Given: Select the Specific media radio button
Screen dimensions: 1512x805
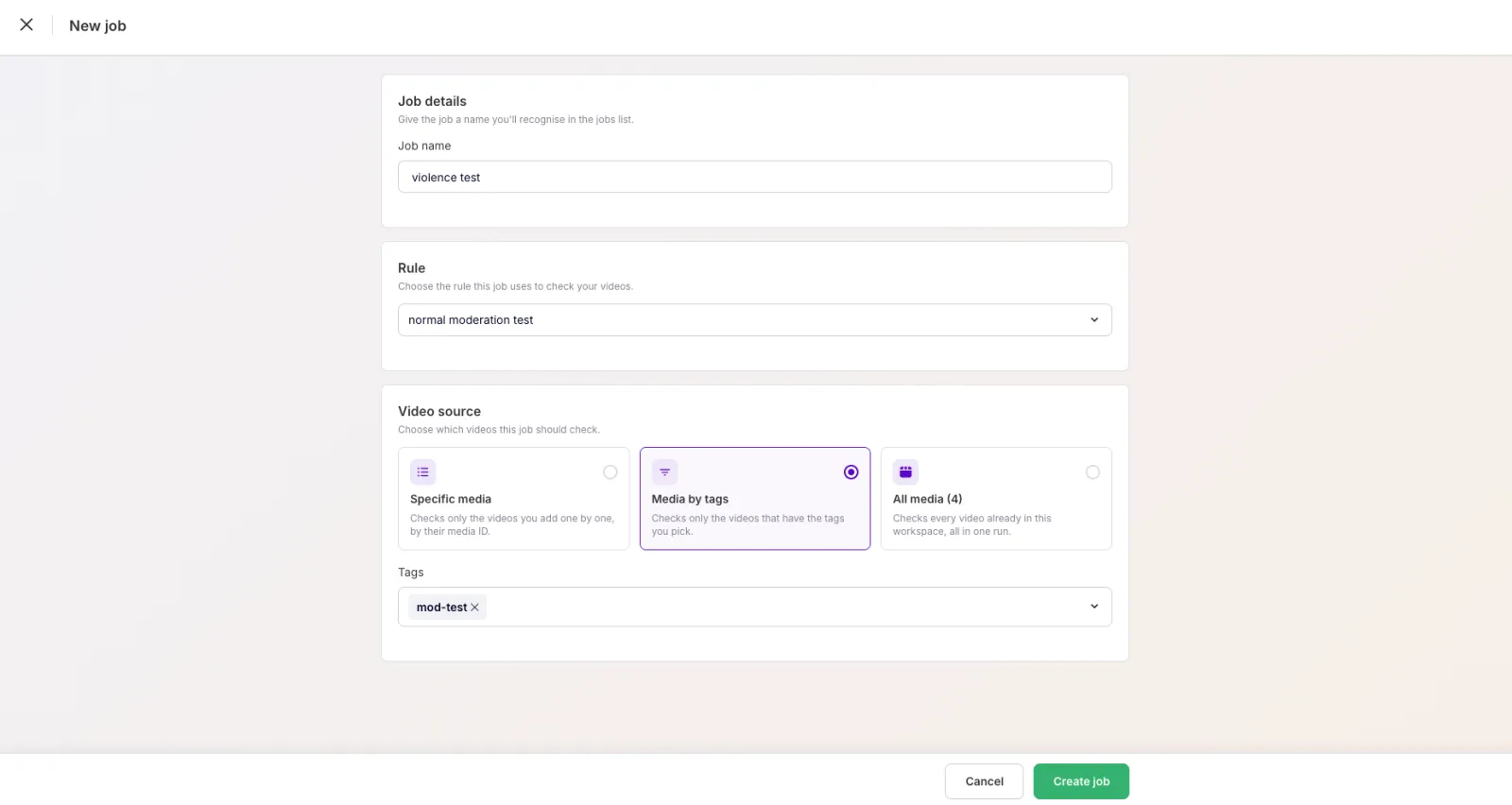Looking at the screenshot, I should pos(610,472).
